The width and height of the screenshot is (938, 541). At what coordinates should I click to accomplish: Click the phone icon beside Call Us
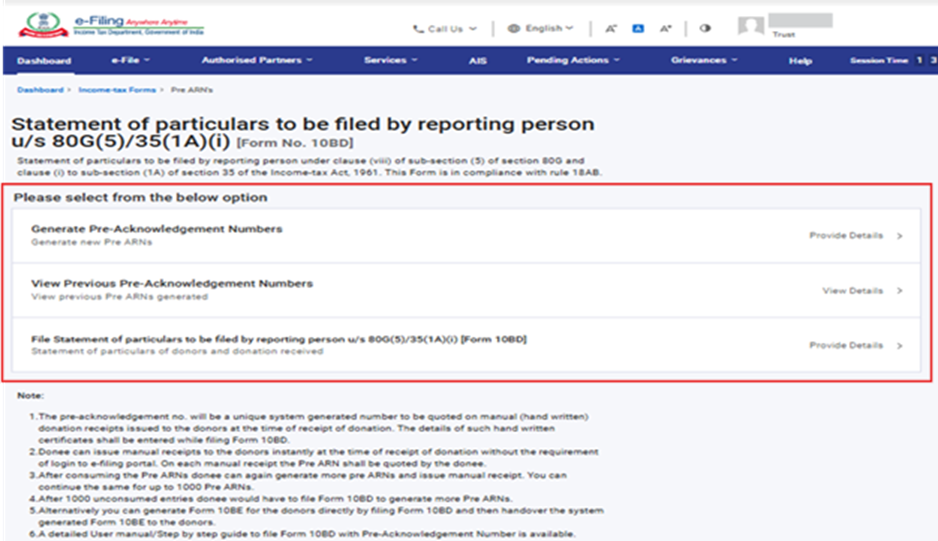pos(418,29)
